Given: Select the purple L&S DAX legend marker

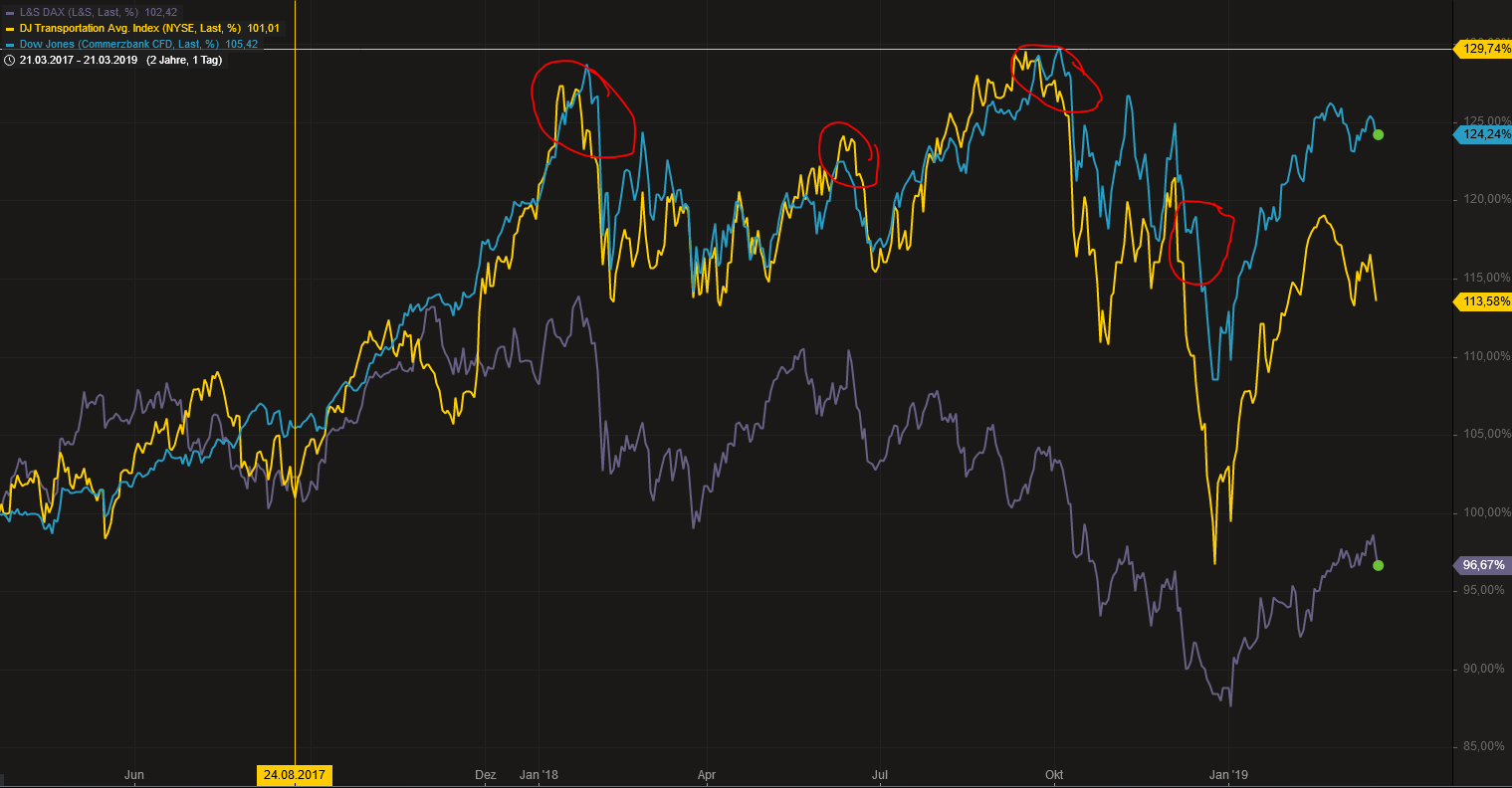Looking at the screenshot, I should 9,12.
